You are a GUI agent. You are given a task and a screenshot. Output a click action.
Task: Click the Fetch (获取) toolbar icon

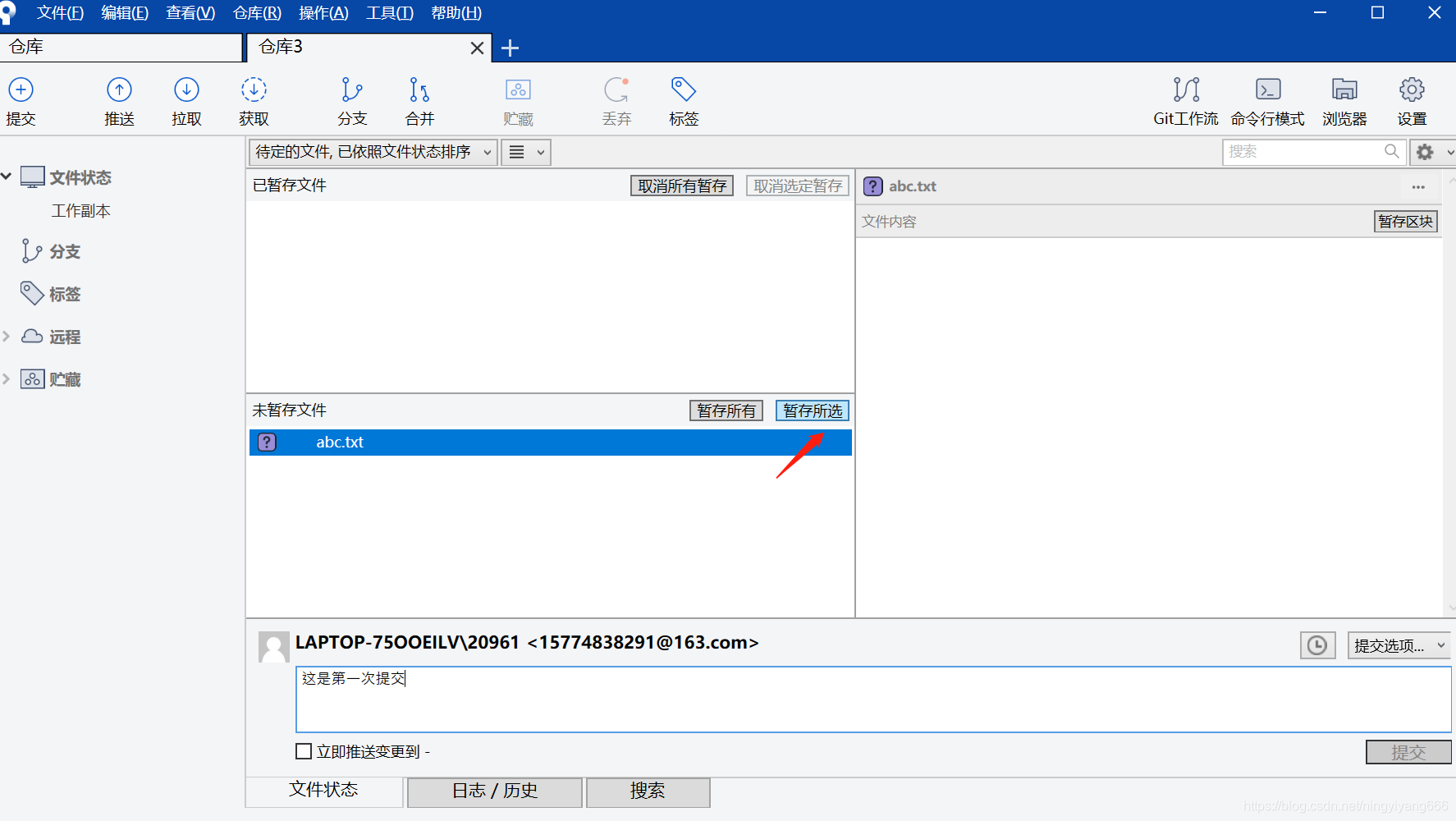click(254, 89)
